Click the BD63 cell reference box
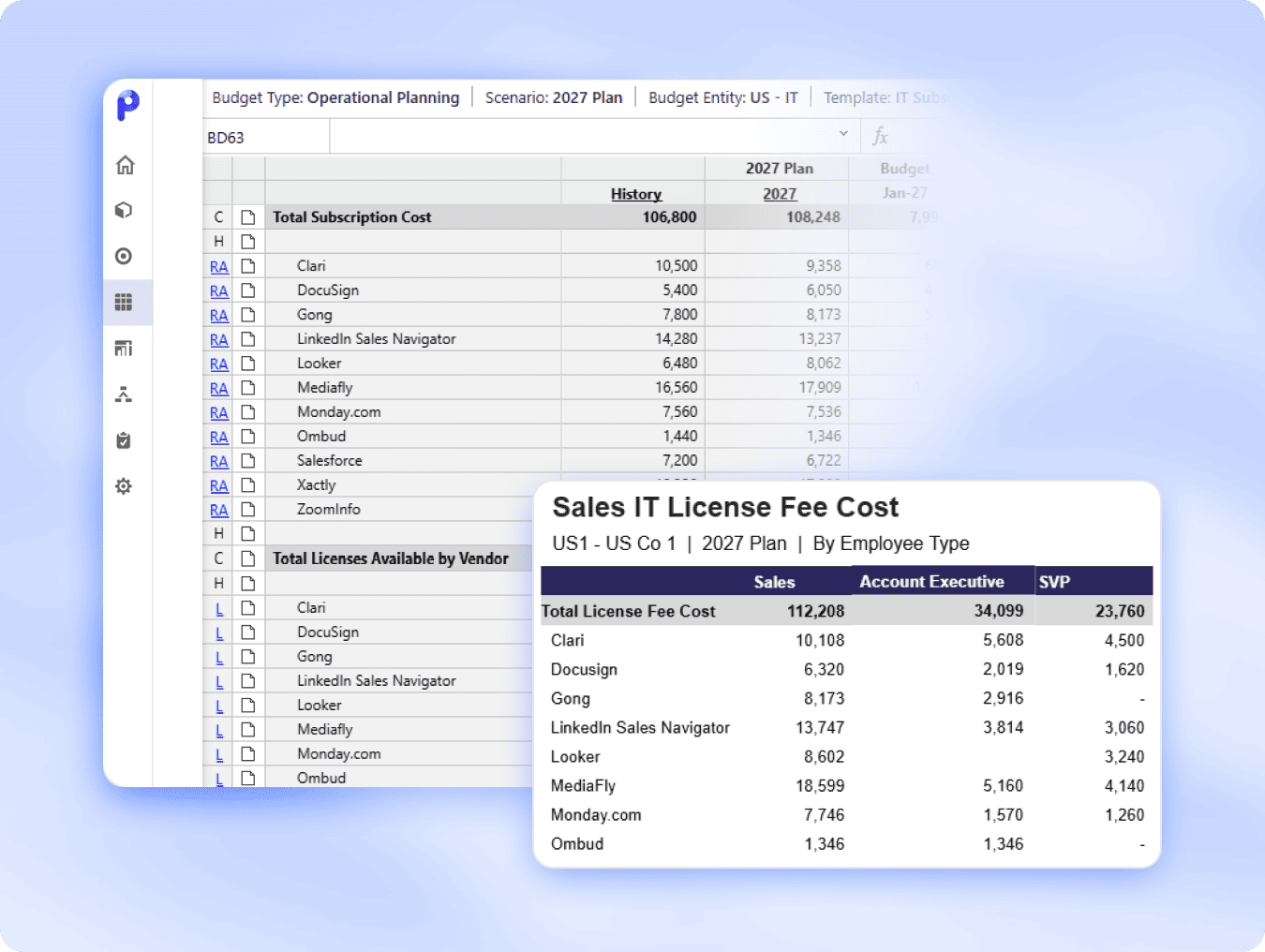 [x=266, y=137]
